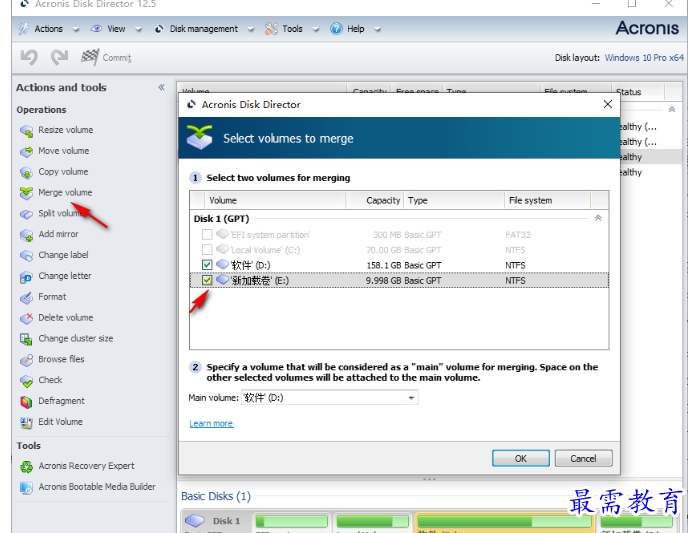Click the Browse files icon

coord(26,360)
